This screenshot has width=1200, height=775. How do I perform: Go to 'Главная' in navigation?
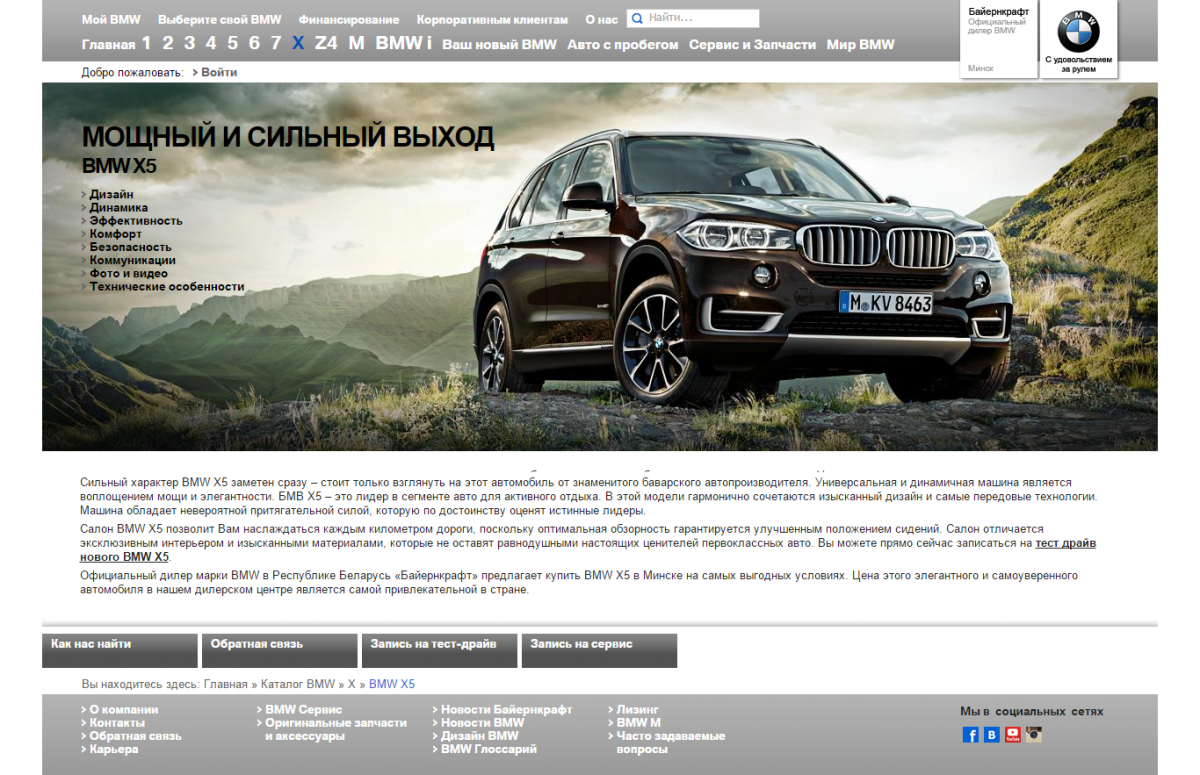pyautogui.click(x=108, y=44)
